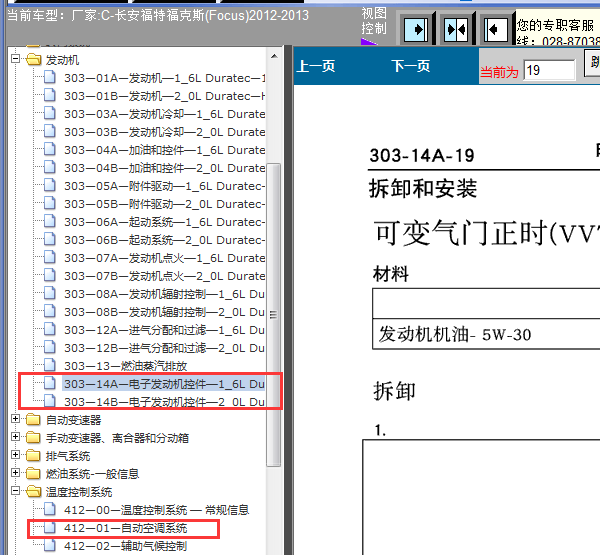Click the 燃油系统-一般信息 folder icon

34,473
